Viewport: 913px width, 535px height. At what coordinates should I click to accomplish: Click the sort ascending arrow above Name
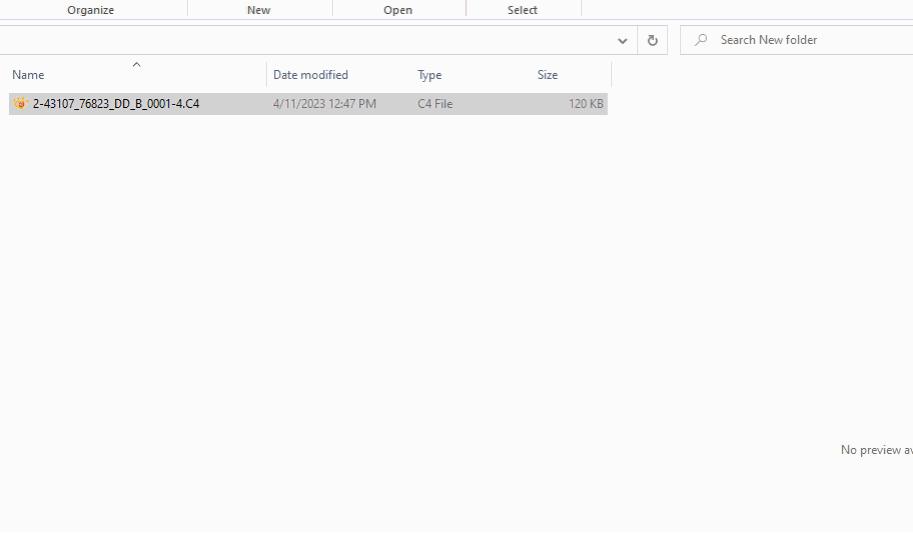coord(137,65)
